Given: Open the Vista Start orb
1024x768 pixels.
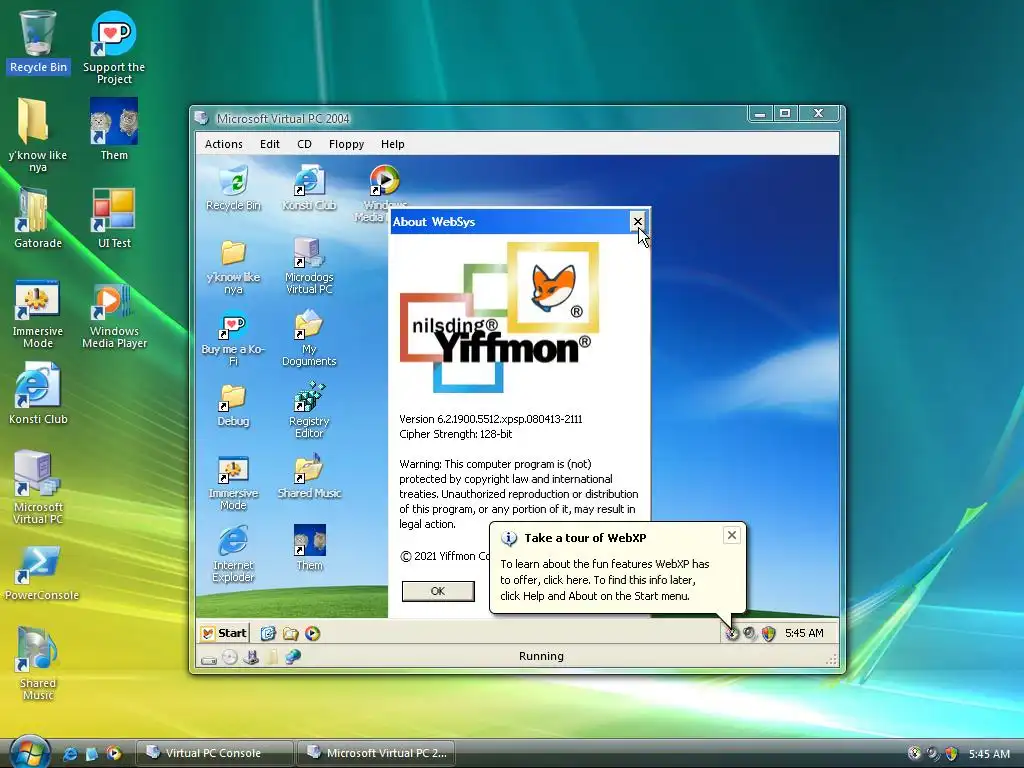Looking at the screenshot, I should (x=29, y=752).
